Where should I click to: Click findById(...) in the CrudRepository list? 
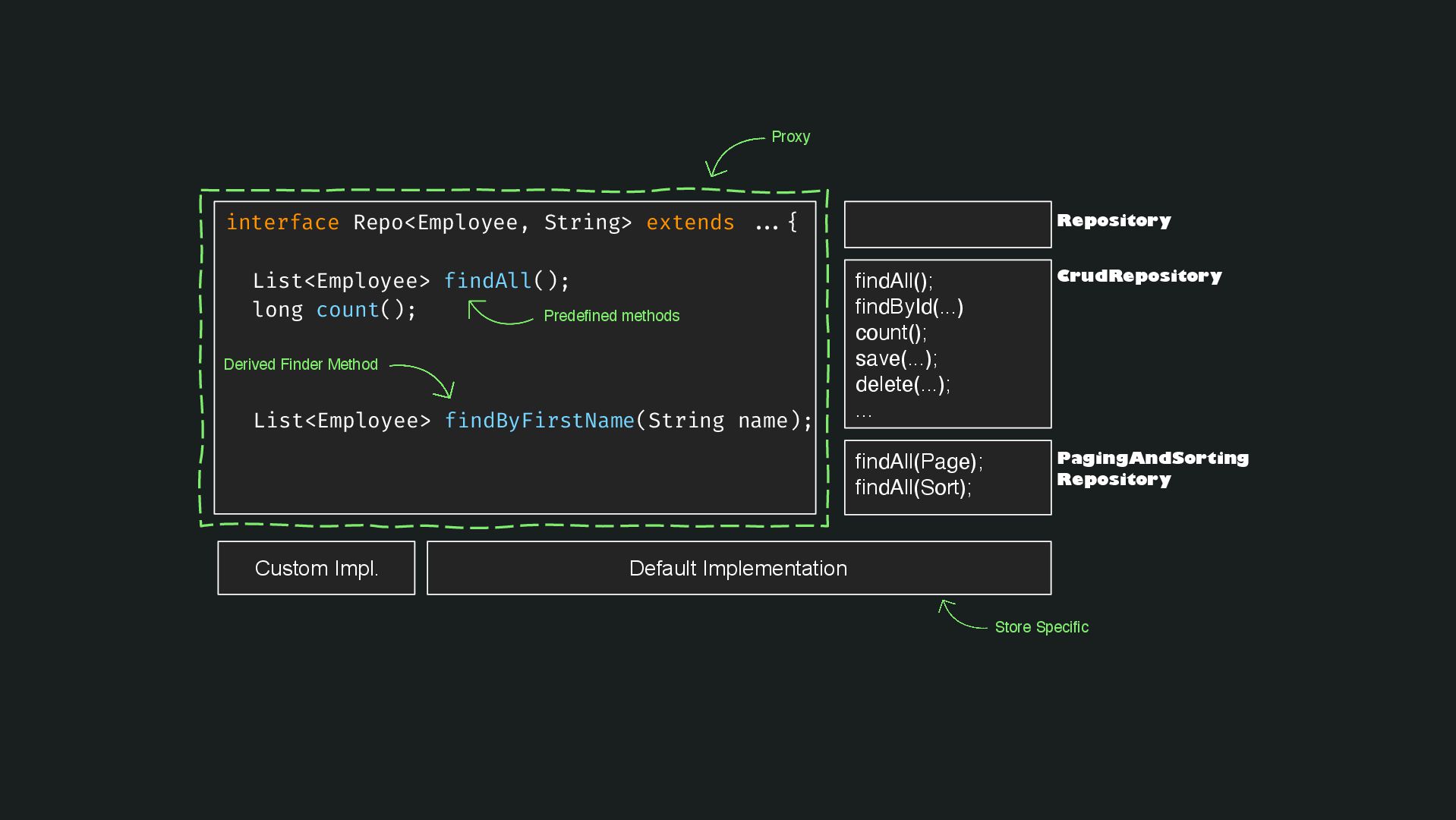coord(909,307)
